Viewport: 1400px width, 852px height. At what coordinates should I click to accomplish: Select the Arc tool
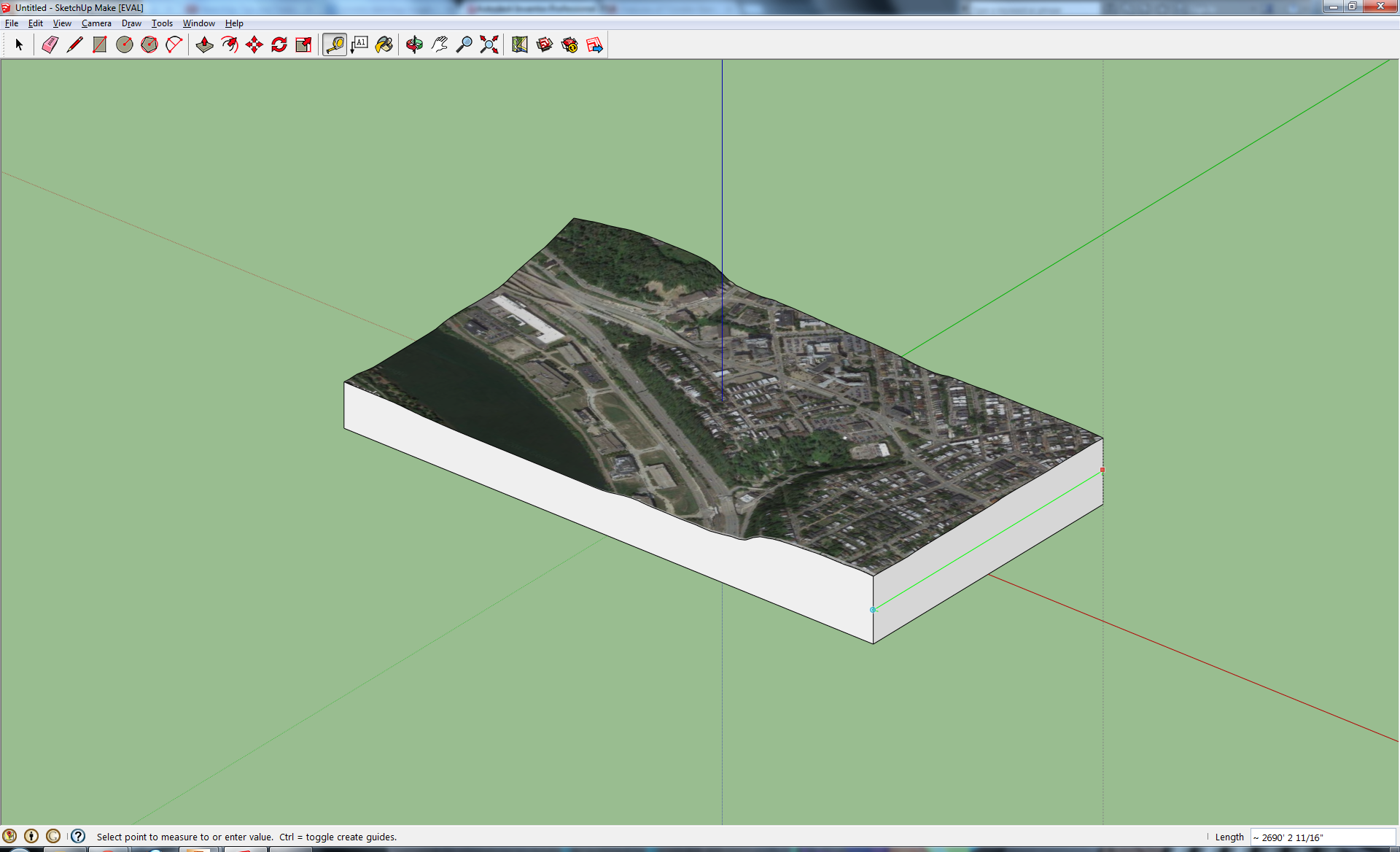click(174, 44)
